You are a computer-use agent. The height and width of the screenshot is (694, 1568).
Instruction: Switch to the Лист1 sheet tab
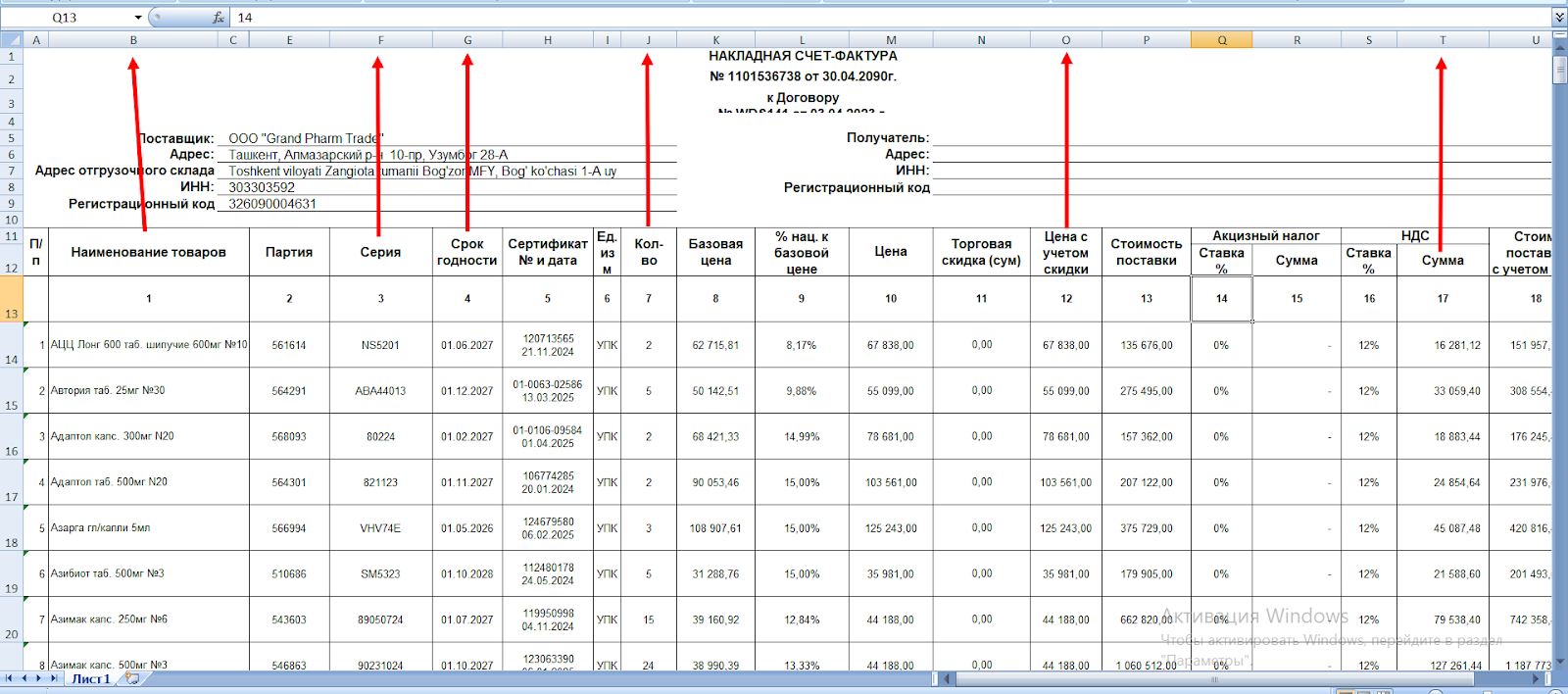pos(90,678)
